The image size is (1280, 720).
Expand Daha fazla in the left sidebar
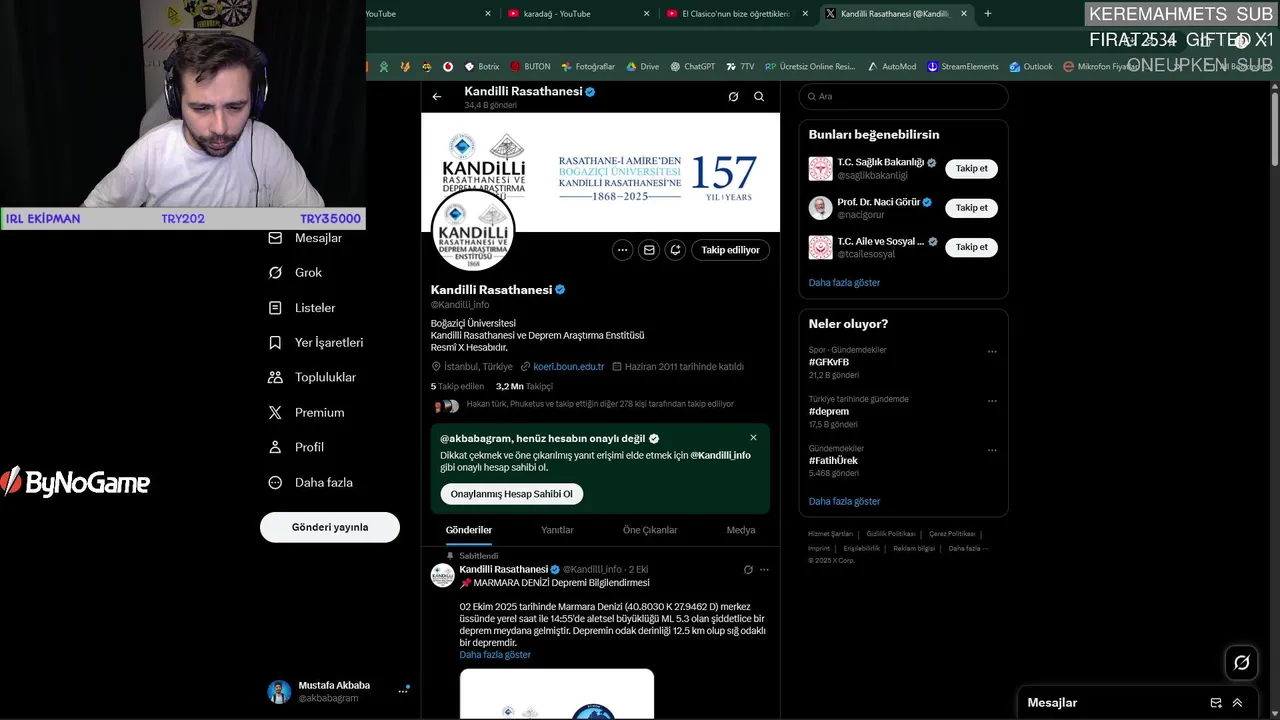coord(311,482)
